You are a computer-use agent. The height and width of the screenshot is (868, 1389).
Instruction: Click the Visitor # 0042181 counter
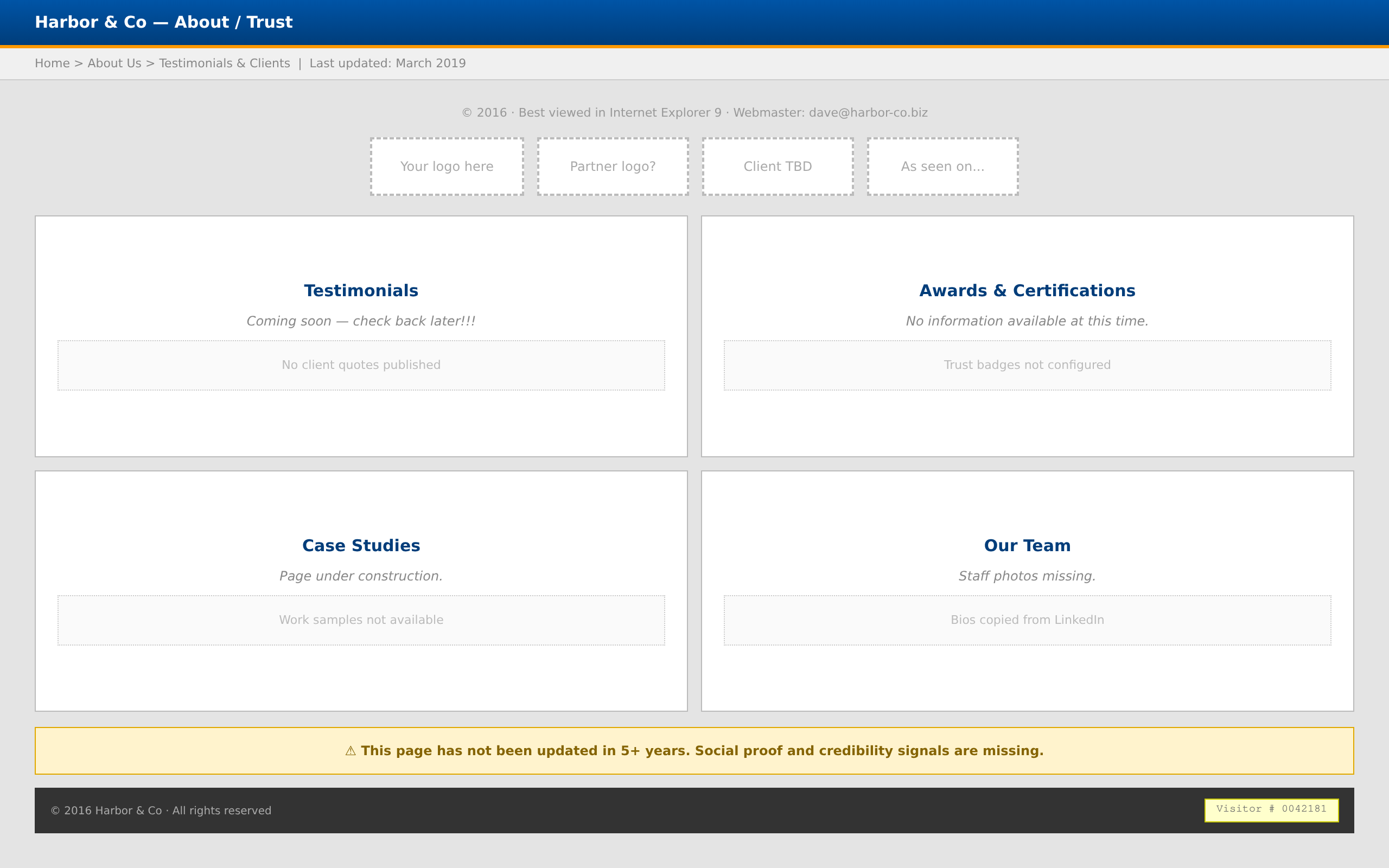[x=1271, y=810]
